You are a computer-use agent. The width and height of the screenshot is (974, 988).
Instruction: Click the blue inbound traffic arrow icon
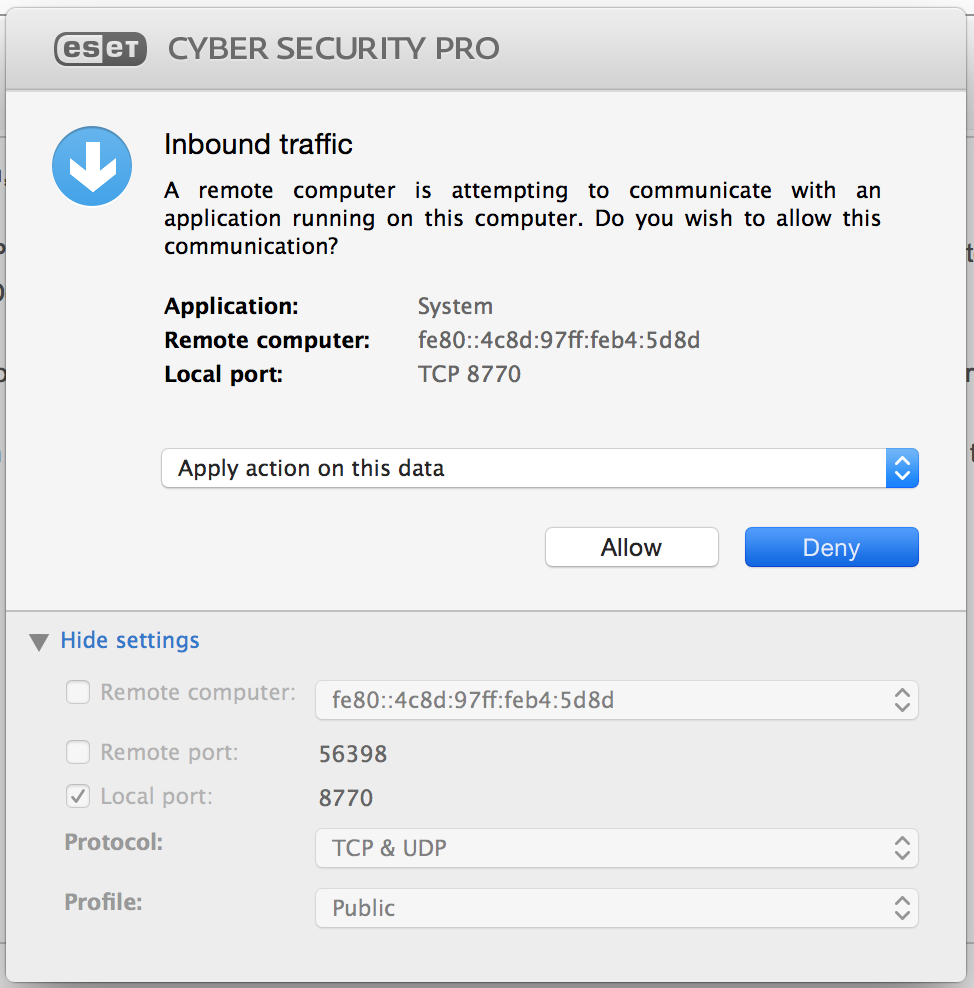click(x=92, y=166)
